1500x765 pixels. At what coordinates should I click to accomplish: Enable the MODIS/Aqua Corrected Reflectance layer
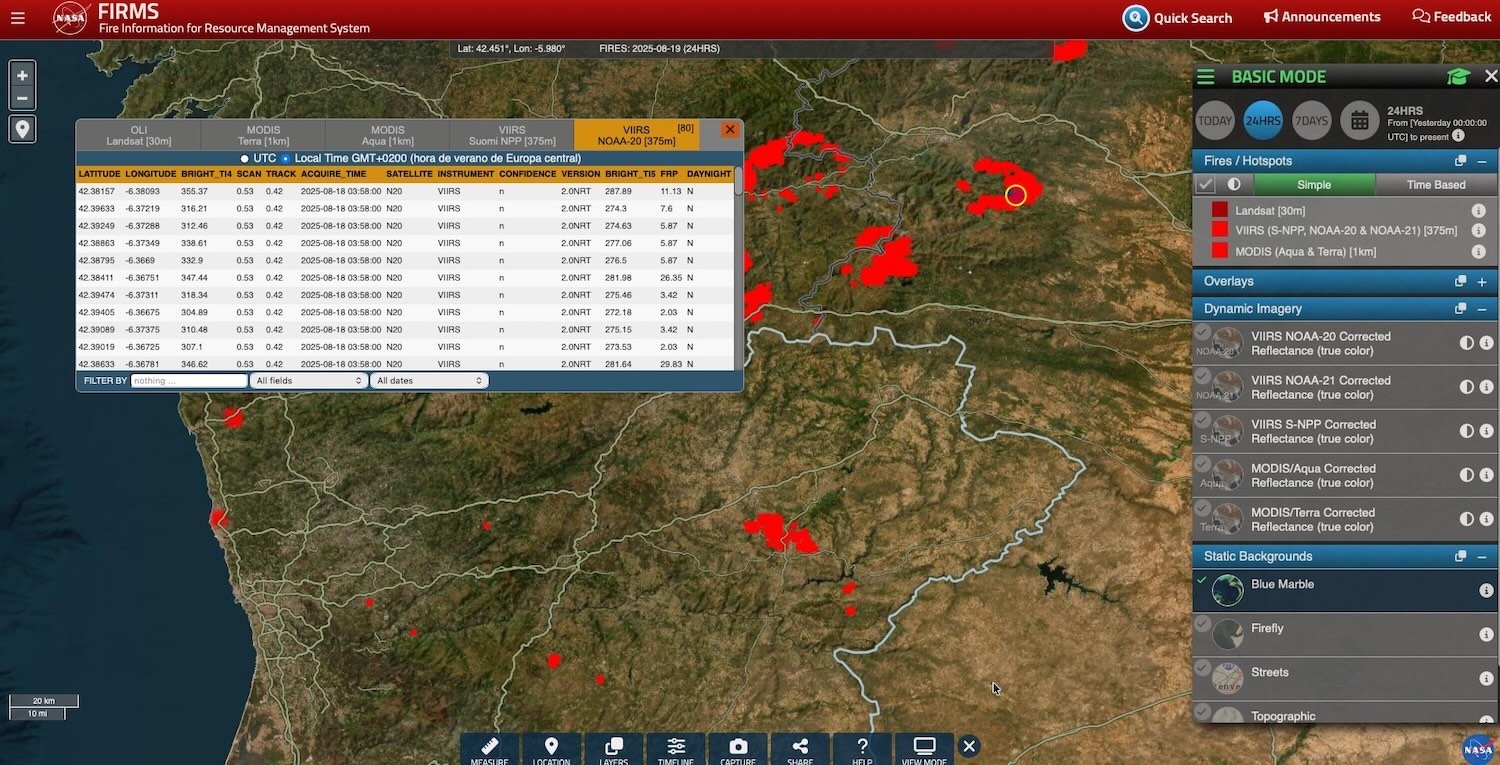1203,464
